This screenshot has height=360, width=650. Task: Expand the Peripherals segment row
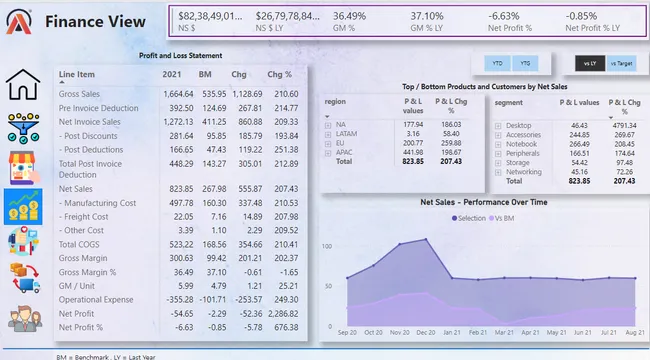[498, 154]
